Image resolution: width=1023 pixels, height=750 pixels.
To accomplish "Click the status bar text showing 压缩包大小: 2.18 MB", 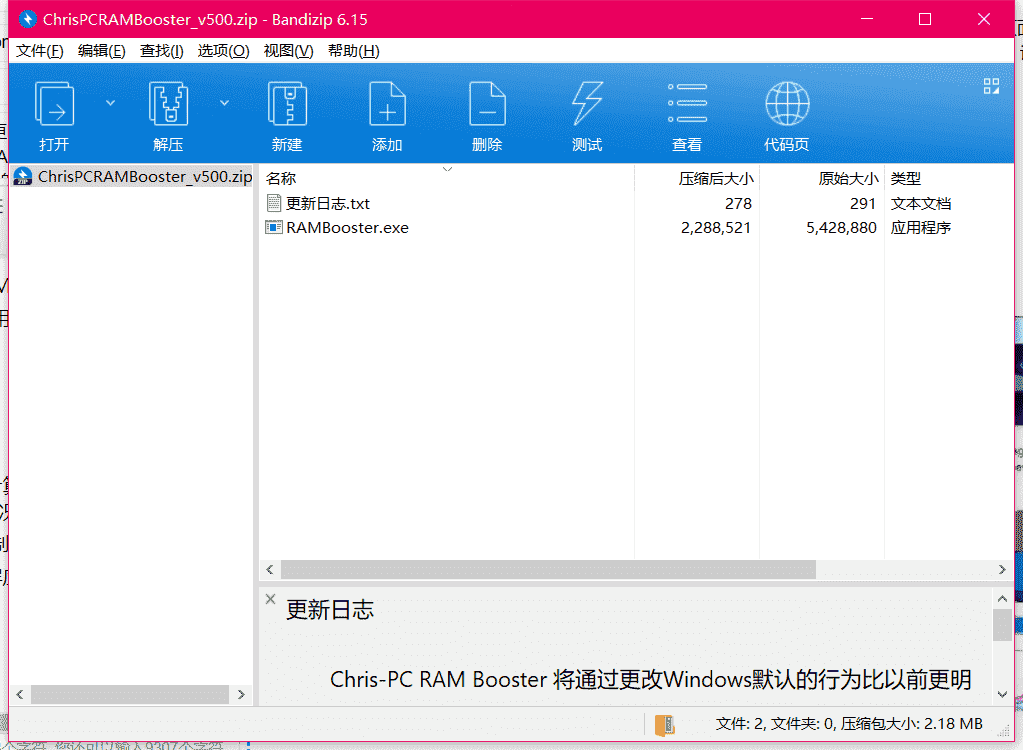I will tap(911, 724).
